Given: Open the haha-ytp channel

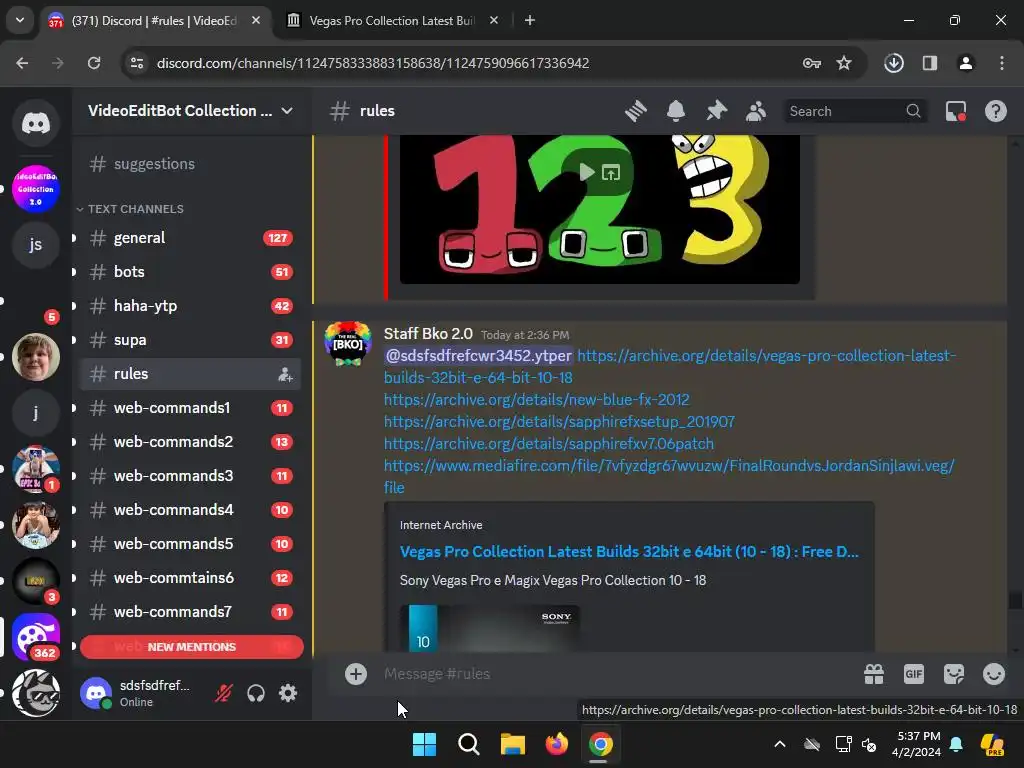Looking at the screenshot, I should (189, 306).
